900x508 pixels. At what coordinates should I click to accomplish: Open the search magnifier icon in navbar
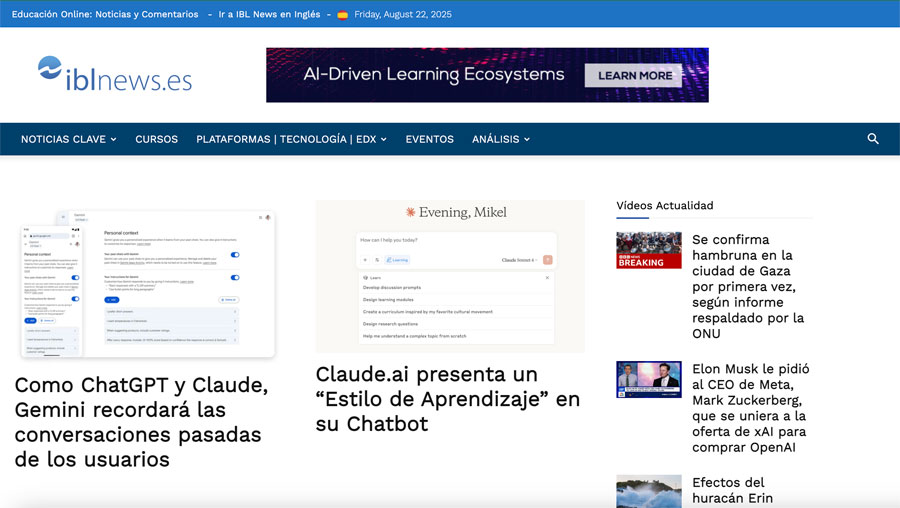872,139
